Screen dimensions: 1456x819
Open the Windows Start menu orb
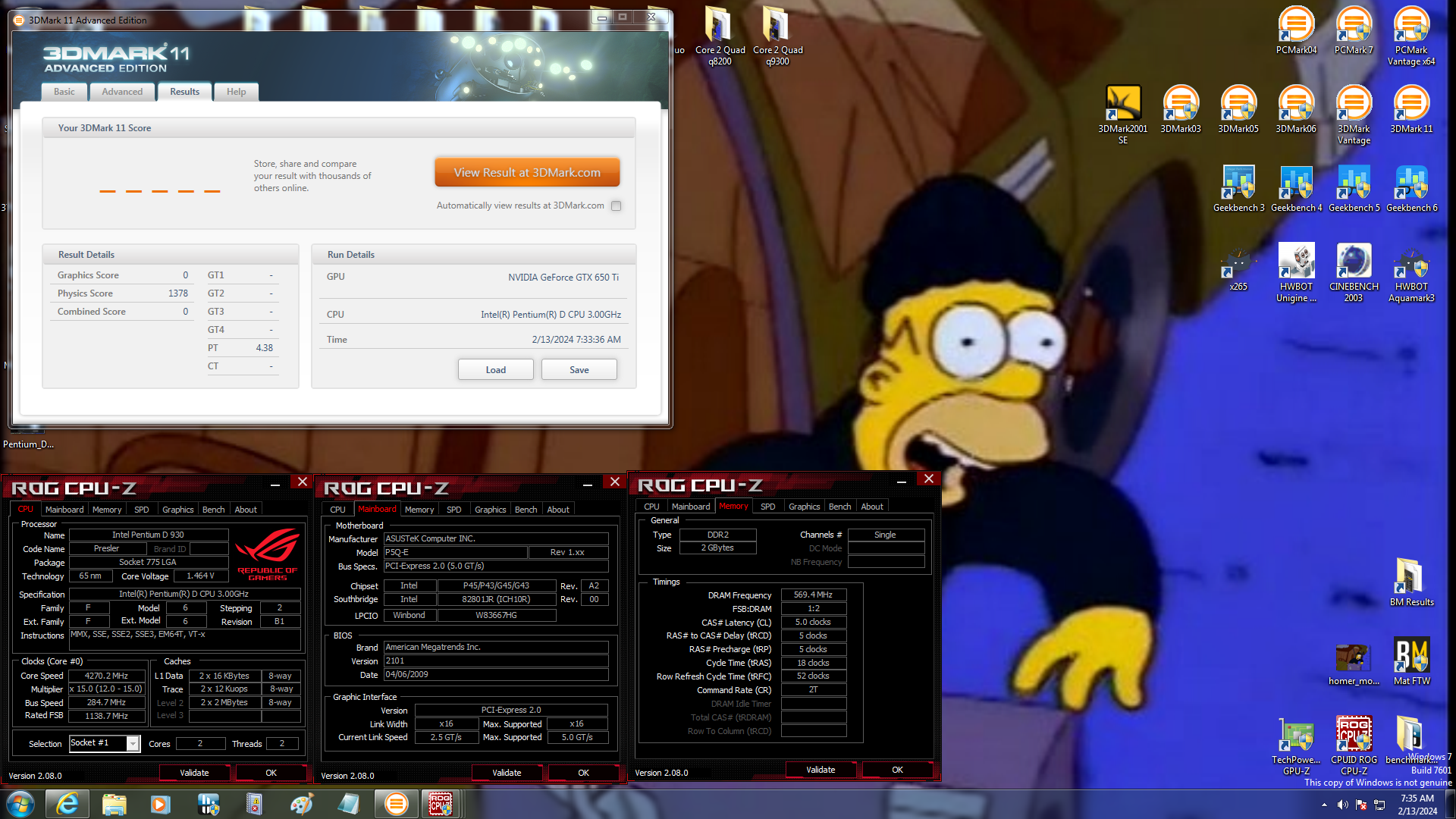(20, 804)
